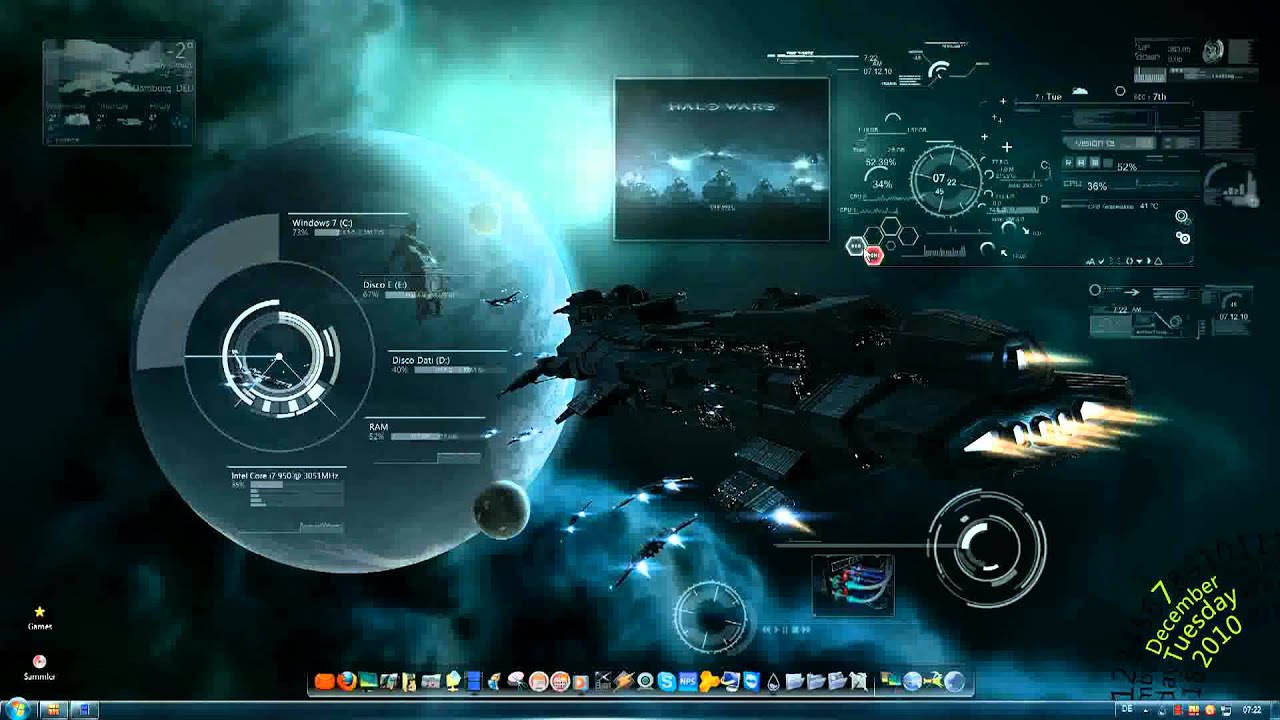Launch TeamViewer from the dock
This screenshot has width=1280, height=720.
[x=751, y=681]
